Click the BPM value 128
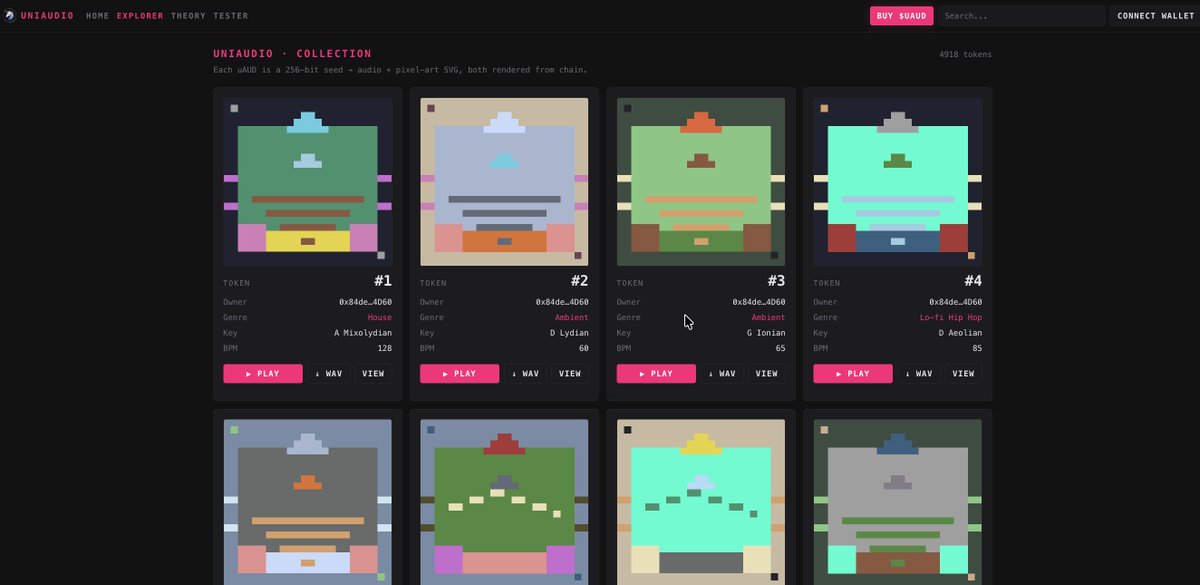The width and height of the screenshot is (1200, 585). 385,348
